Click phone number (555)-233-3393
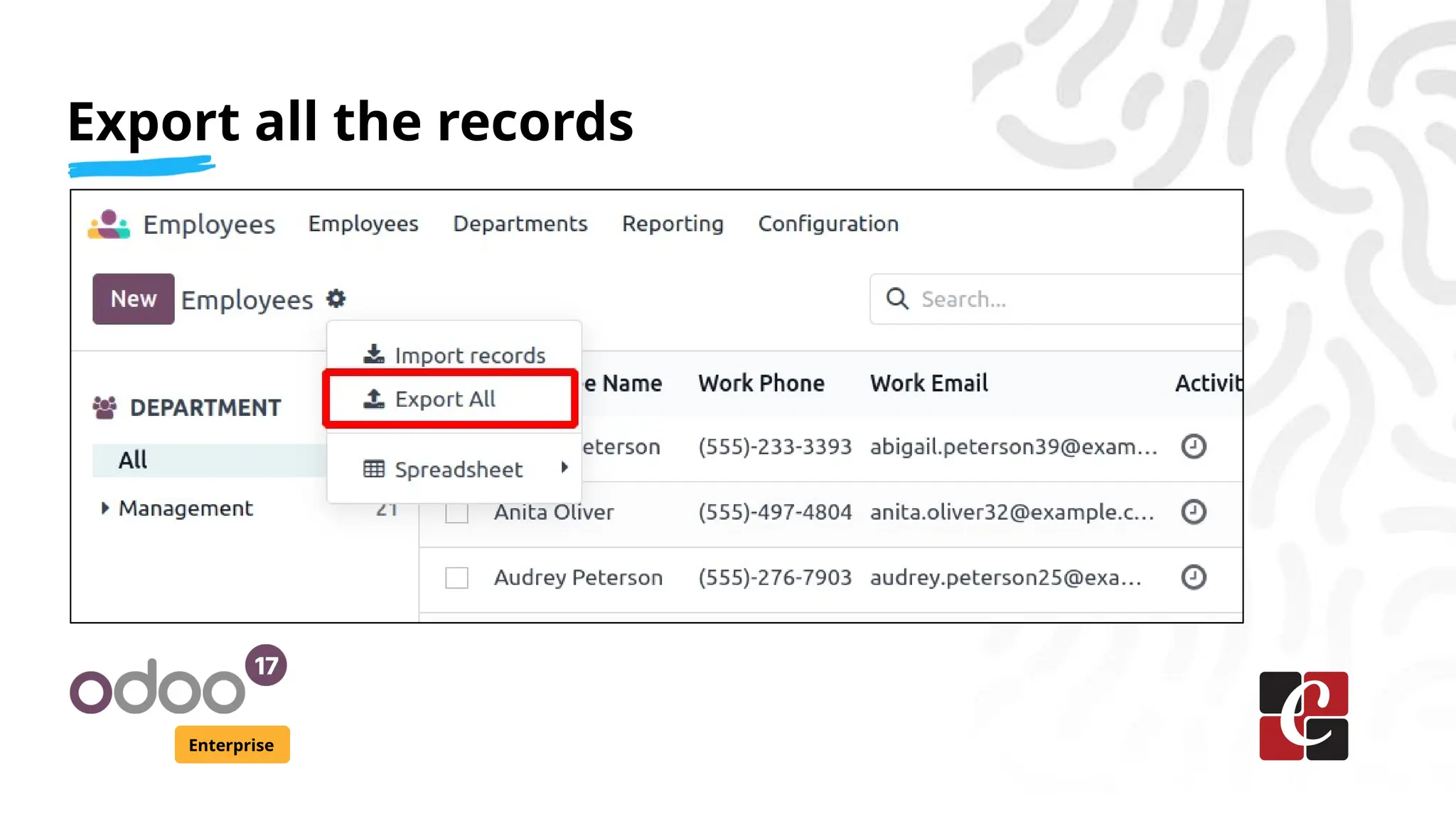The width and height of the screenshot is (1456, 819). pyautogui.click(x=775, y=446)
